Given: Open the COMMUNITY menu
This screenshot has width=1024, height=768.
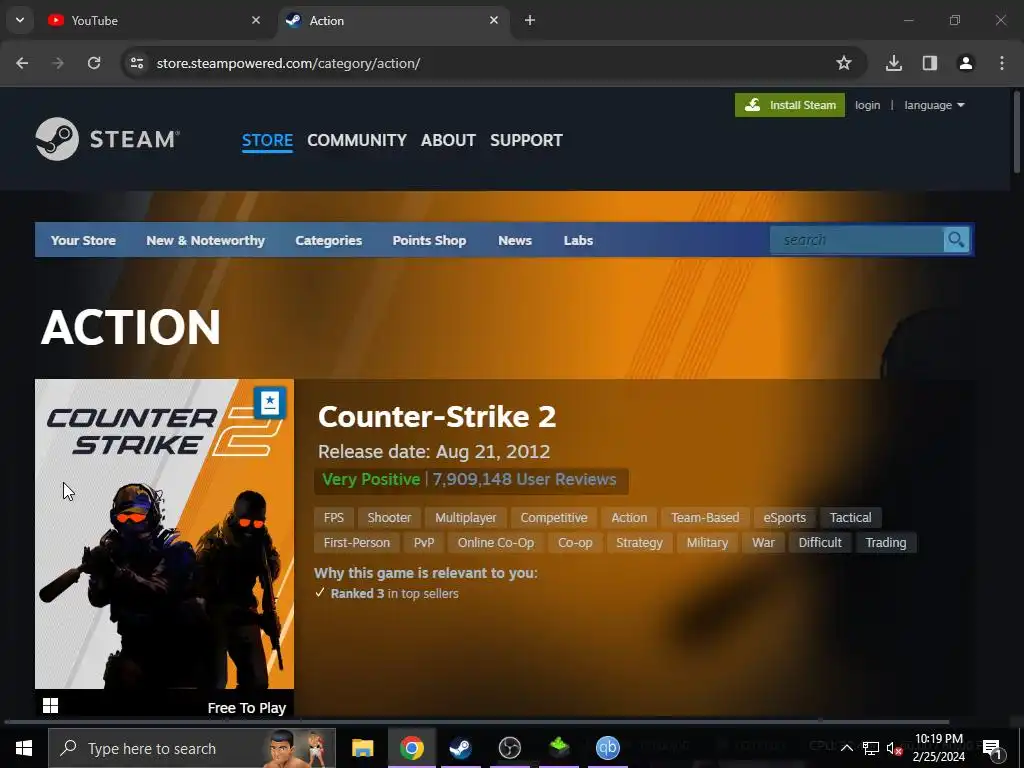Looking at the screenshot, I should [357, 140].
